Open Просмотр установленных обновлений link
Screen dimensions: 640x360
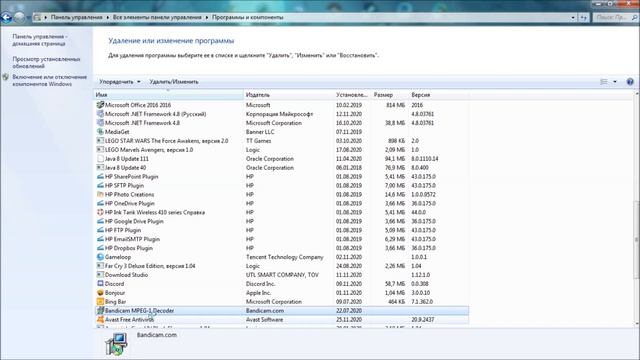(x=46, y=62)
